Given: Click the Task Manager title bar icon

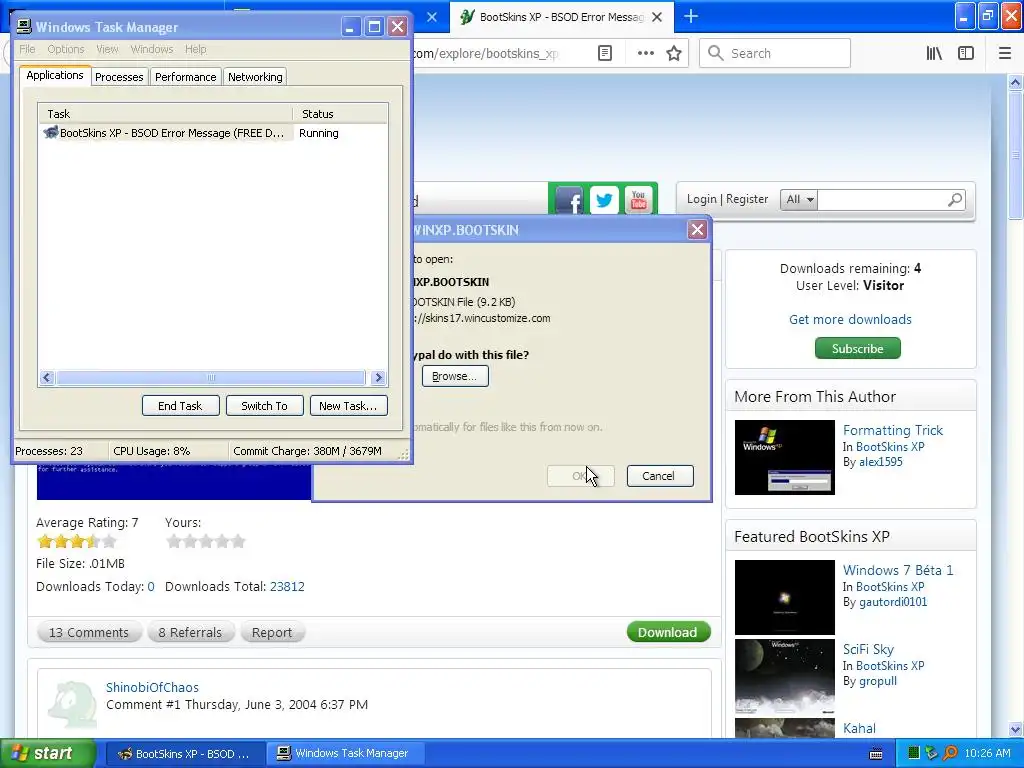Looking at the screenshot, I should (24, 26).
